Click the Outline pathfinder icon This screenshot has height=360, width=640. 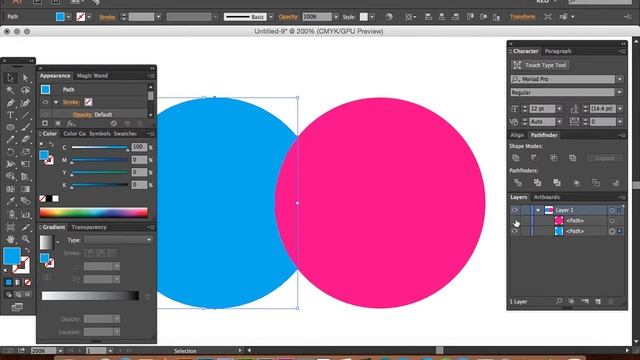pos(596,183)
